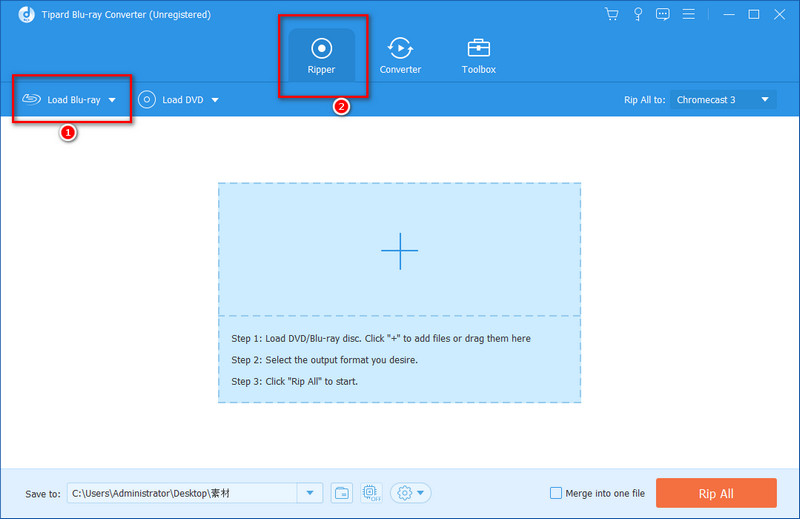Check Merge into one file

tap(556, 493)
